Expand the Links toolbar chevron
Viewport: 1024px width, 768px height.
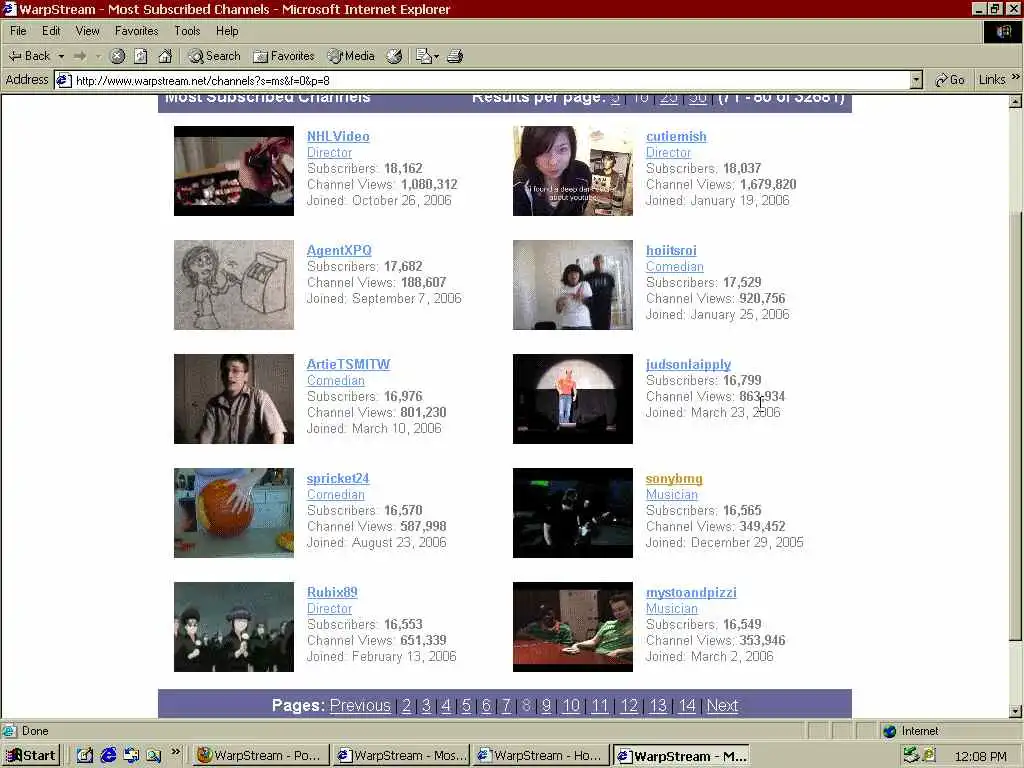click(x=1016, y=77)
